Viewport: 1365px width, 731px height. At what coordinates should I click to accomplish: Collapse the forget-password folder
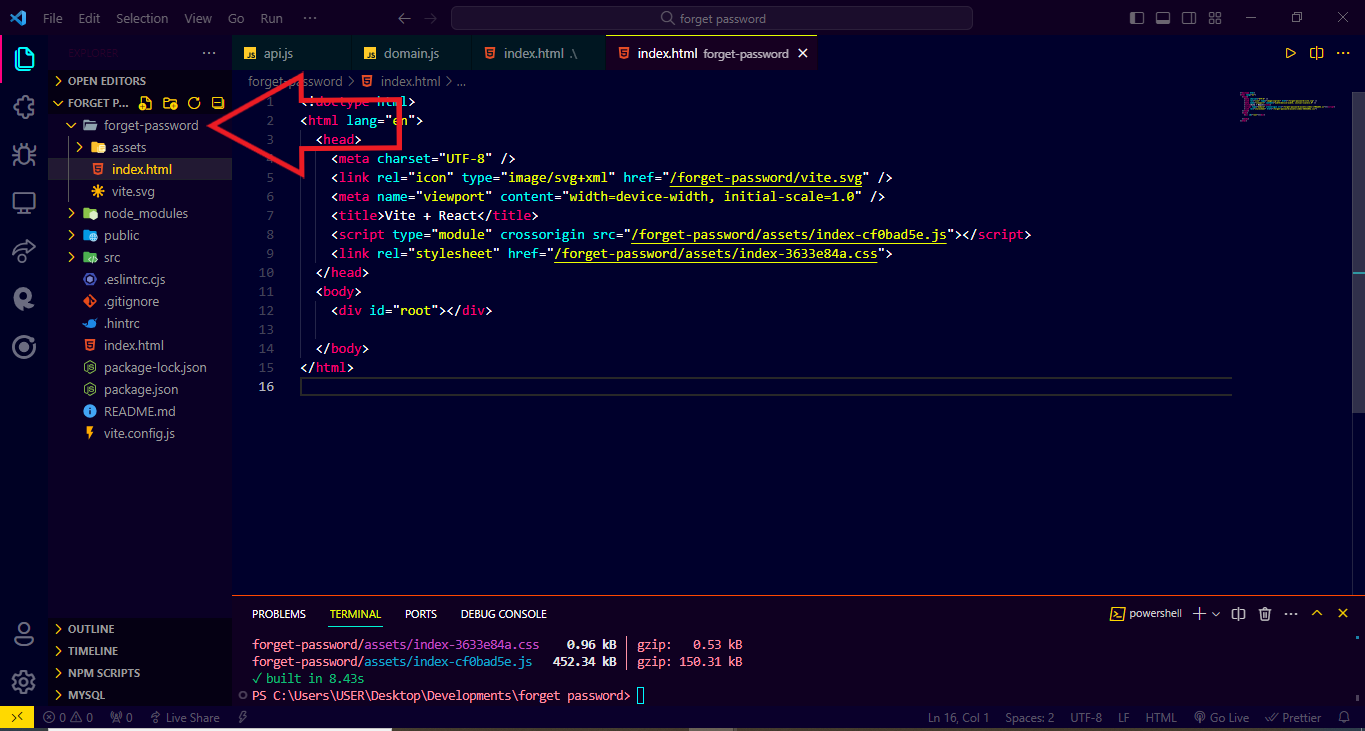140,125
